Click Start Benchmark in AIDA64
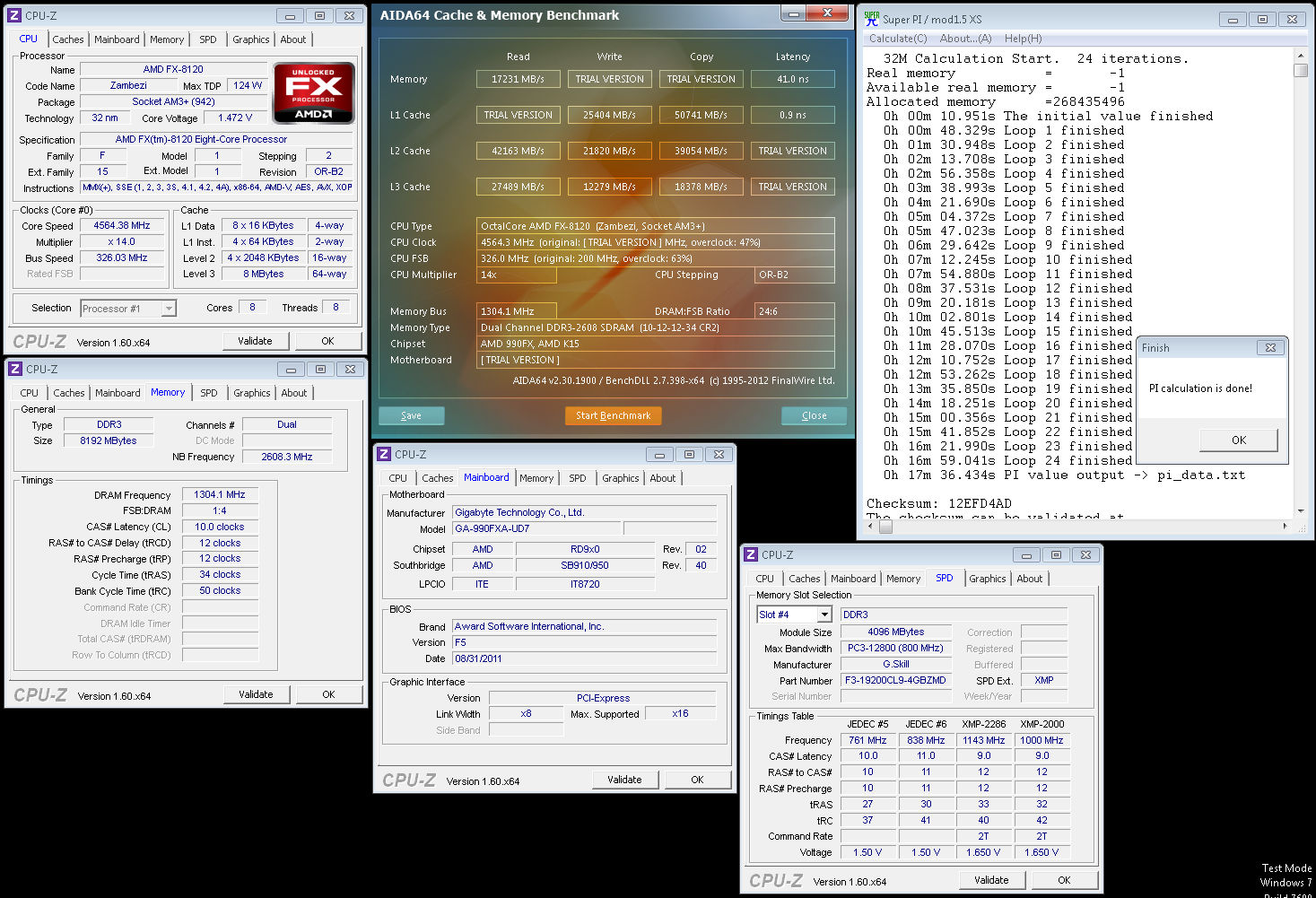The height and width of the screenshot is (898, 1316). 614,415
